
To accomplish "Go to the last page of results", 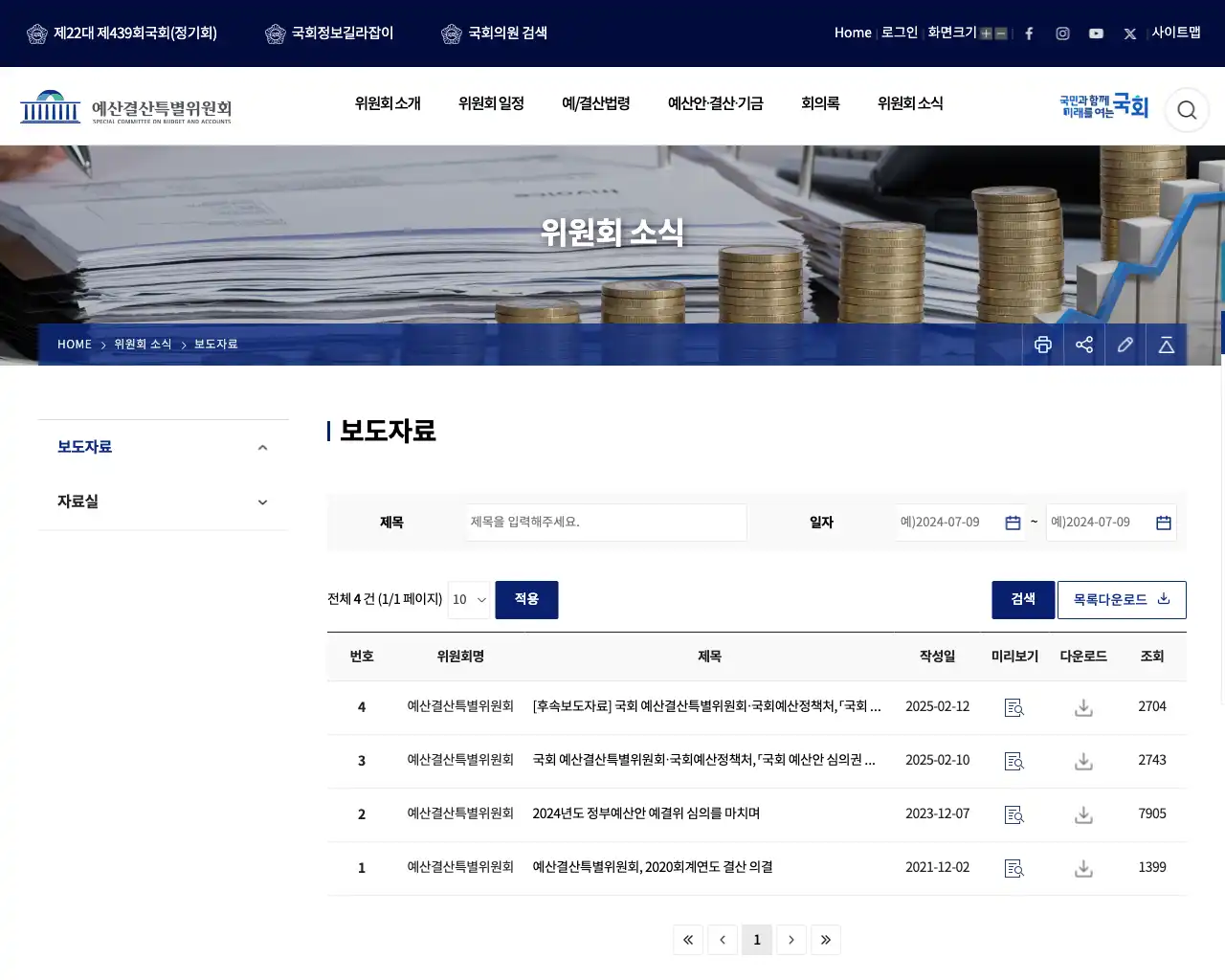I will 826,940.
